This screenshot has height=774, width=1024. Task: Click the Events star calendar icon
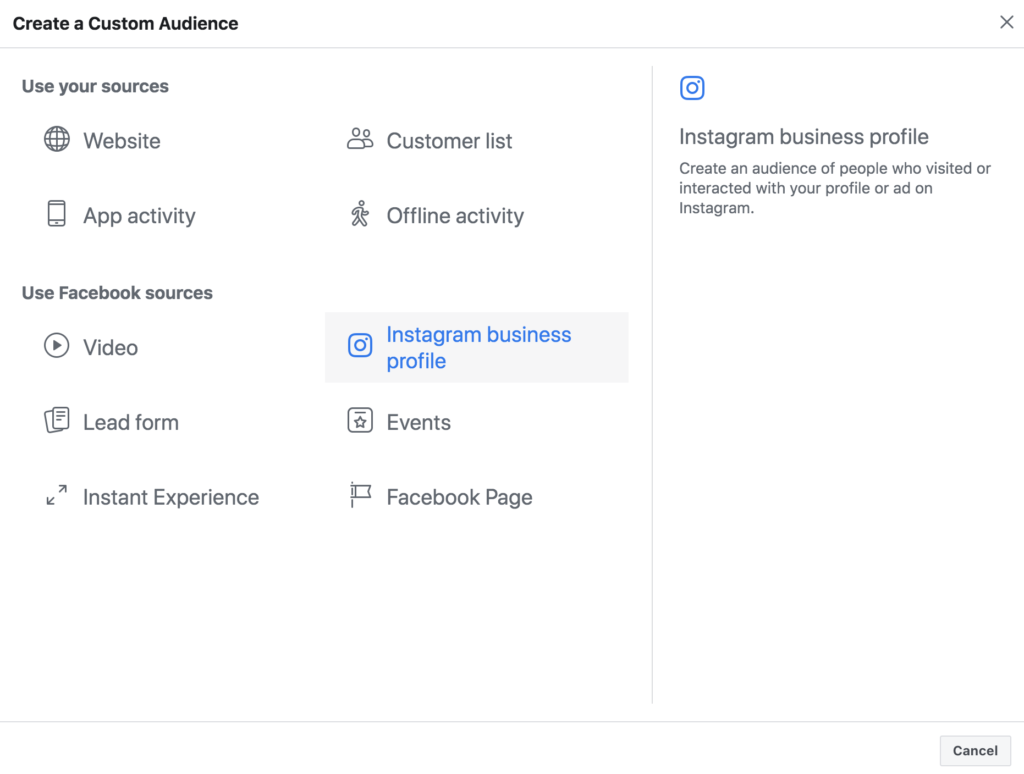coord(360,420)
